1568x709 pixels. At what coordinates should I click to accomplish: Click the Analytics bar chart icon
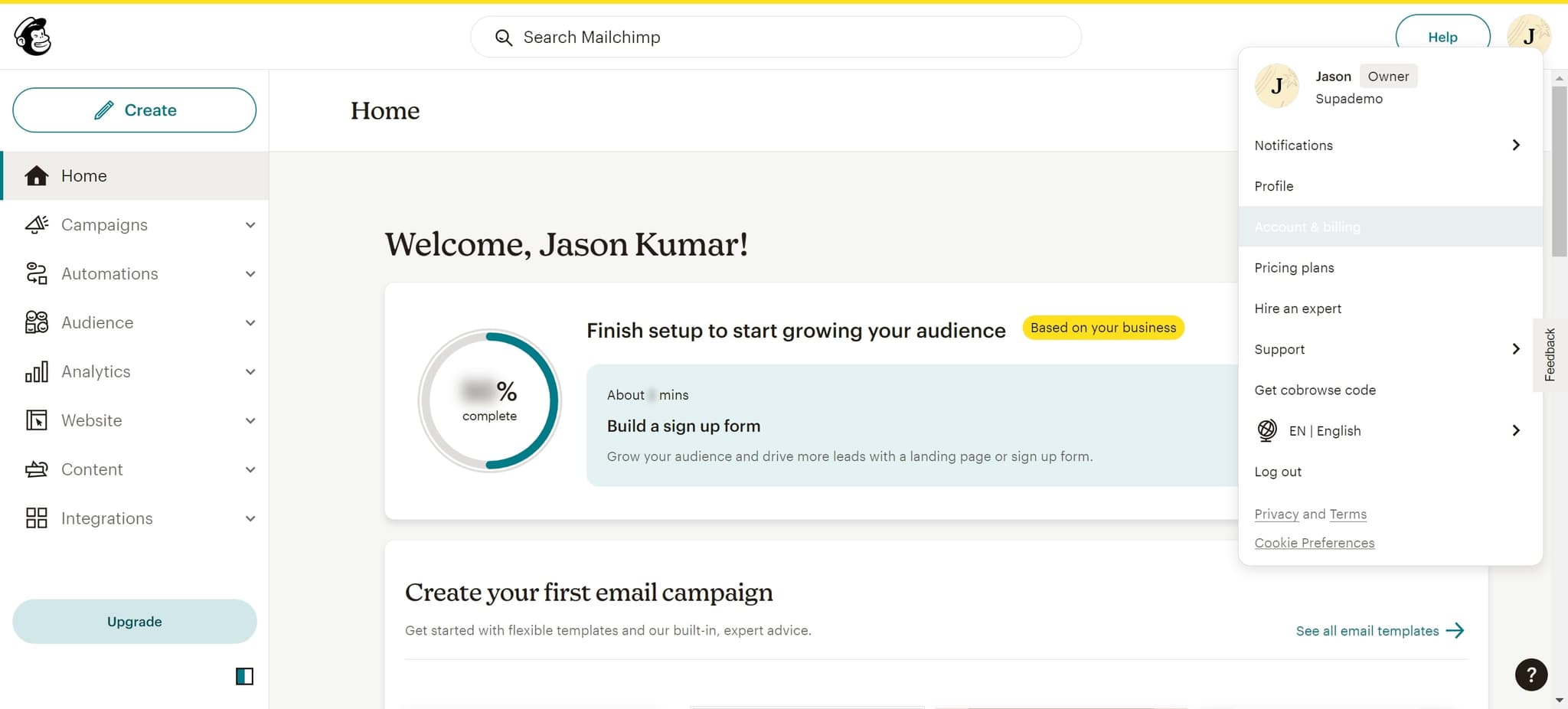point(36,371)
